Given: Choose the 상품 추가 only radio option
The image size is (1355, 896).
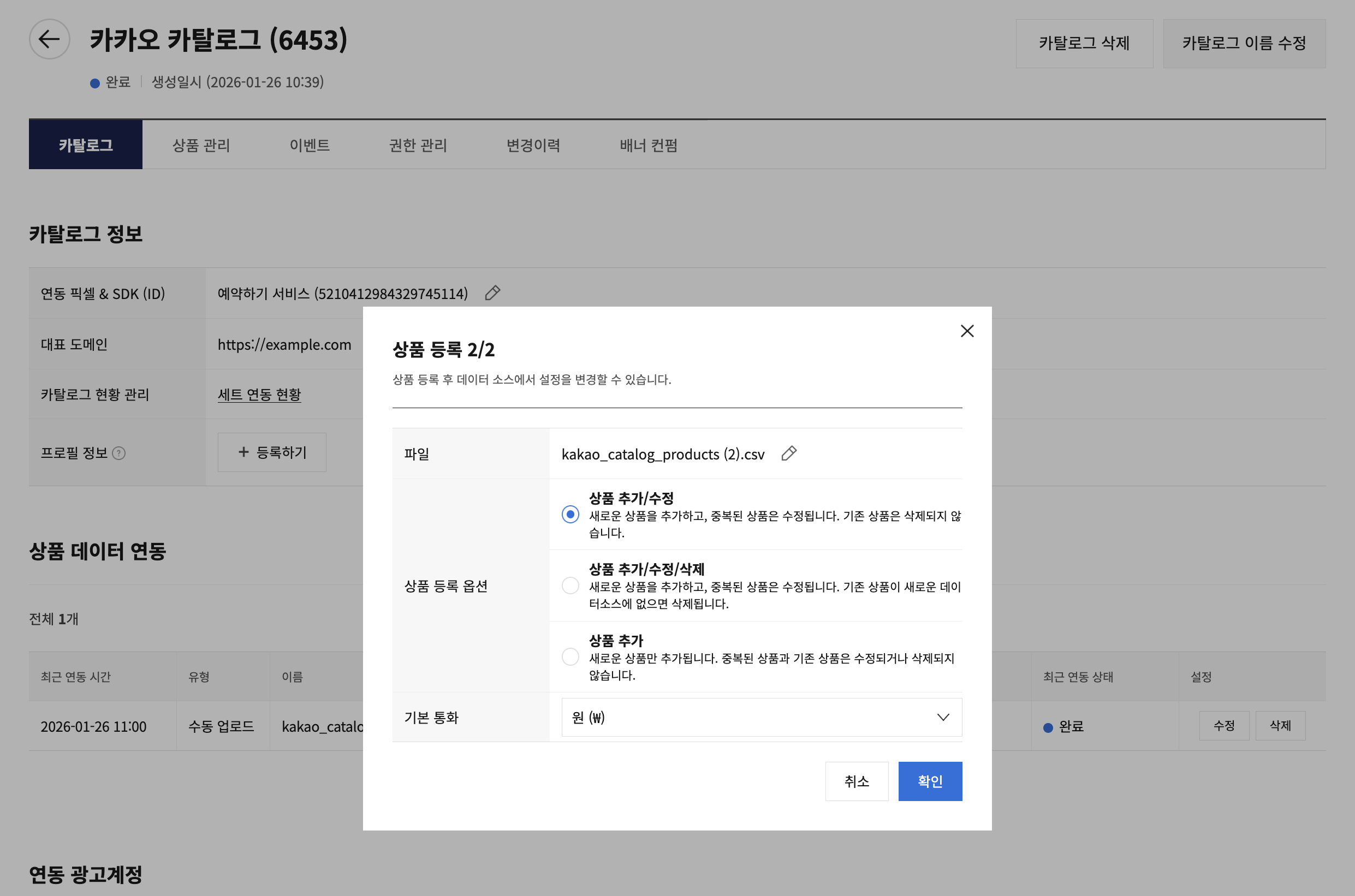Looking at the screenshot, I should coord(570,656).
